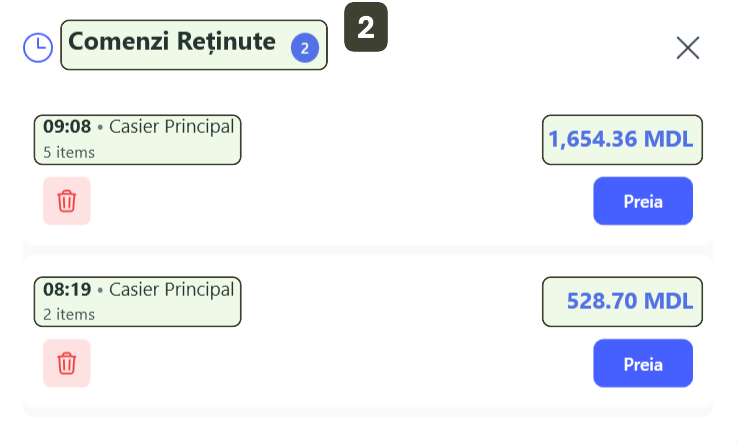The image size is (737, 442).
Task: Close the Comenzi Reținute dialog
Action: click(x=688, y=48)
